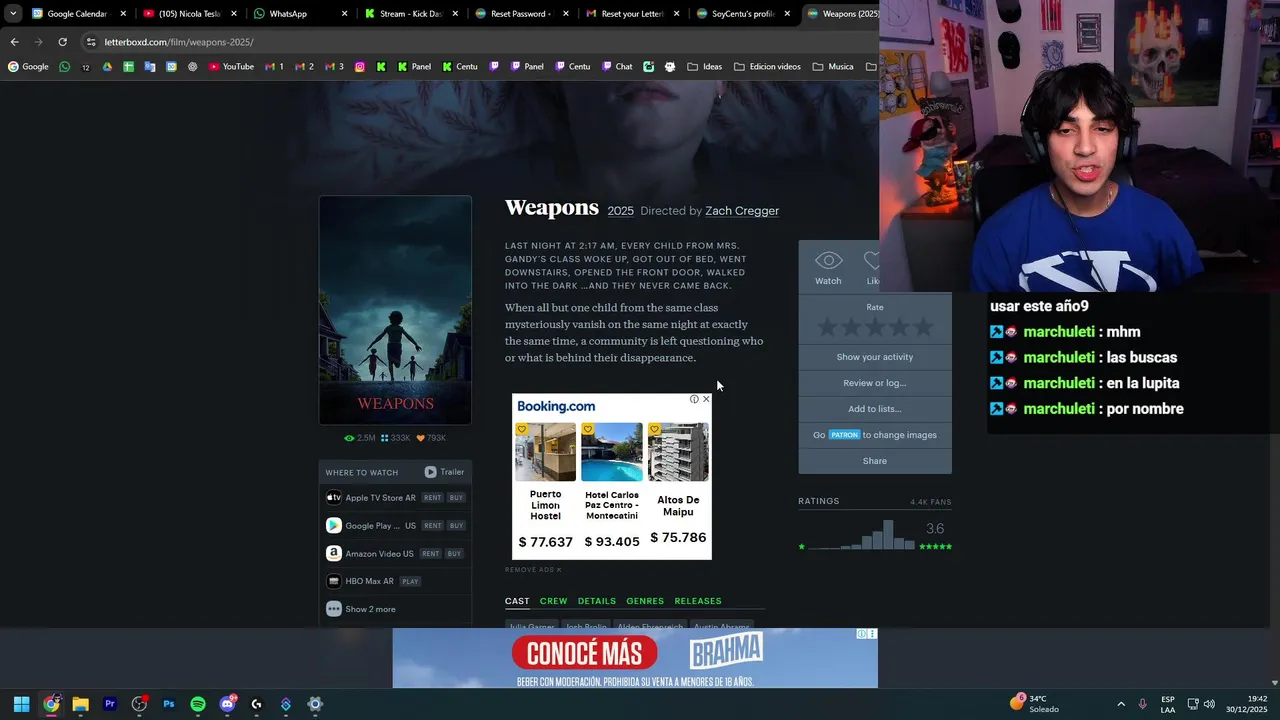Switch to the DETAILS tab
Screen dimensions: 1280x720
[597, 601]
